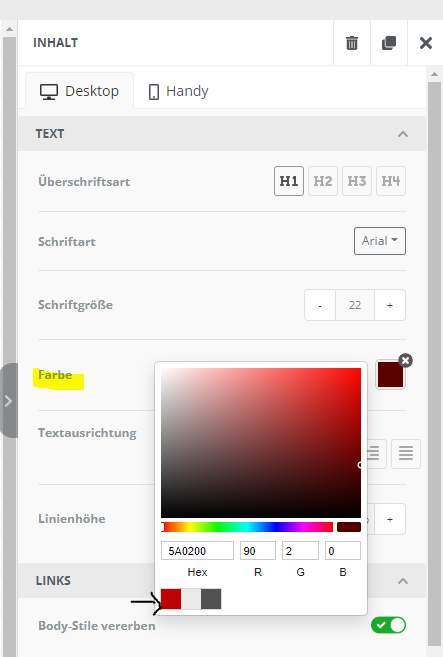Switch to the Handy tab

(x=179, y=91)
